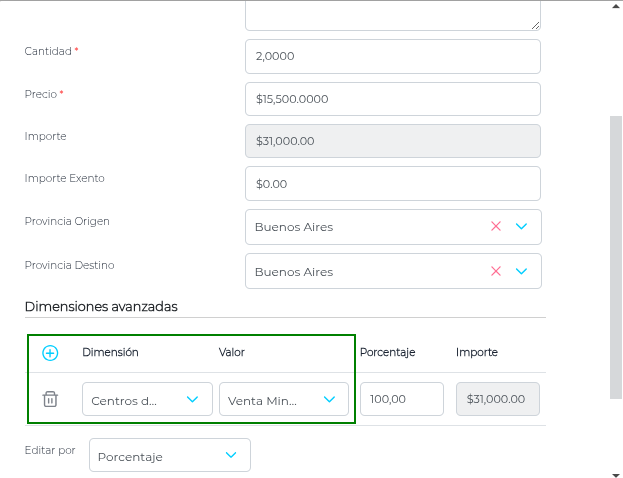Open the Centros de... dimension dropdown

point(147,400)
